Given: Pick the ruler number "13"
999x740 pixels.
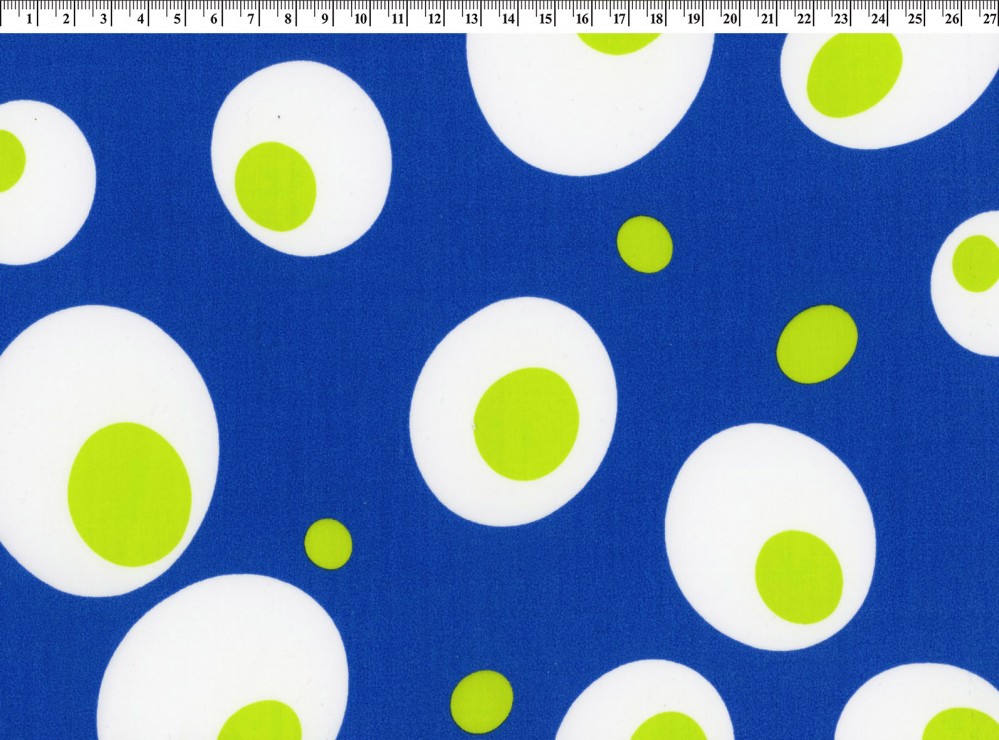Looking at the screenshot, I should tap(471, 19).
